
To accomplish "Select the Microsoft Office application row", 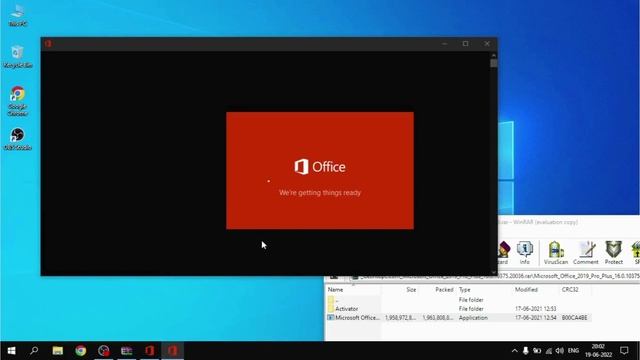I will click(x=459, y=318).
